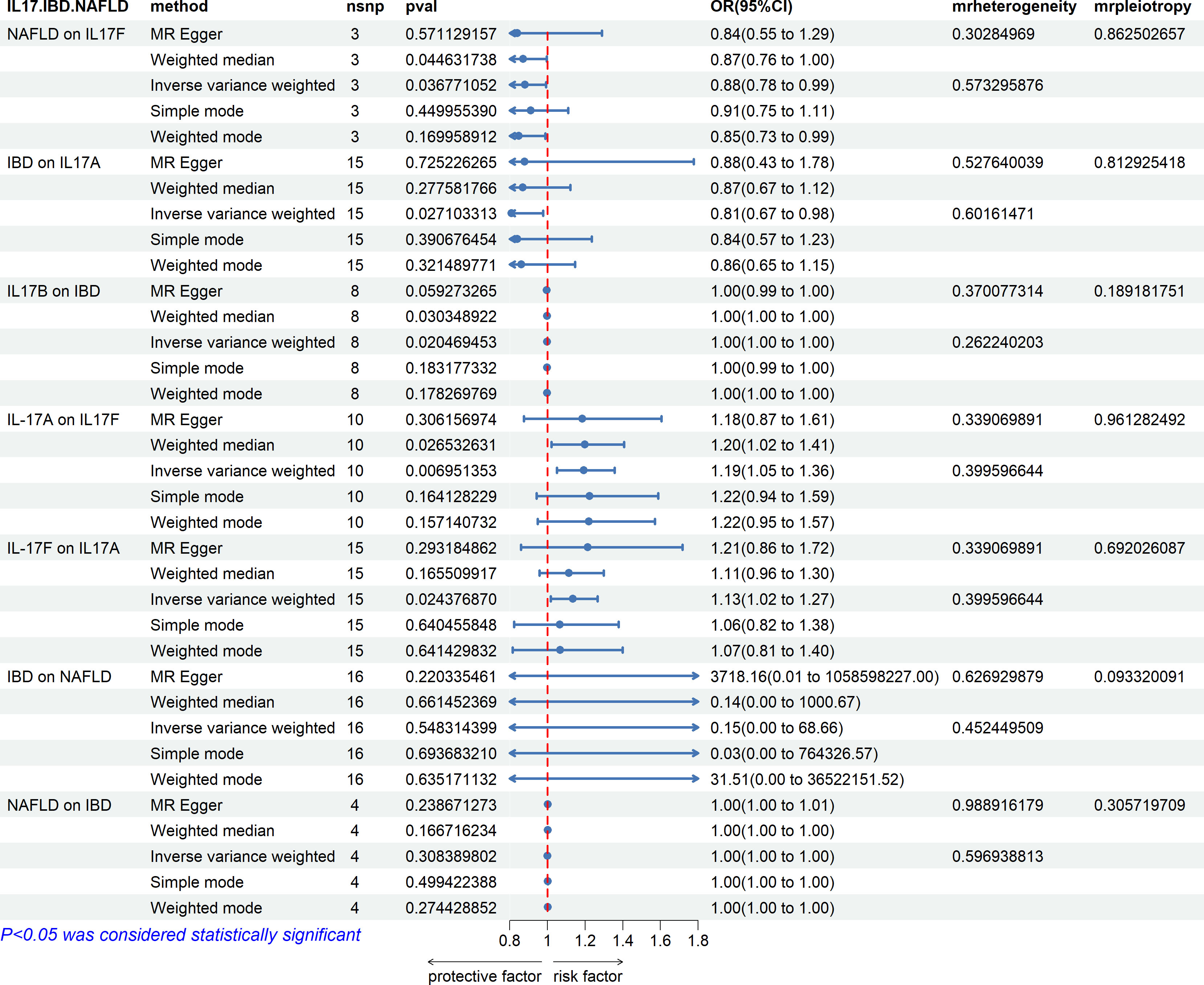The image size is (1204, 985).
Task: Click odds ratio 0.15(0.00 to 68.66)
Action: click(x=776, y=728)
